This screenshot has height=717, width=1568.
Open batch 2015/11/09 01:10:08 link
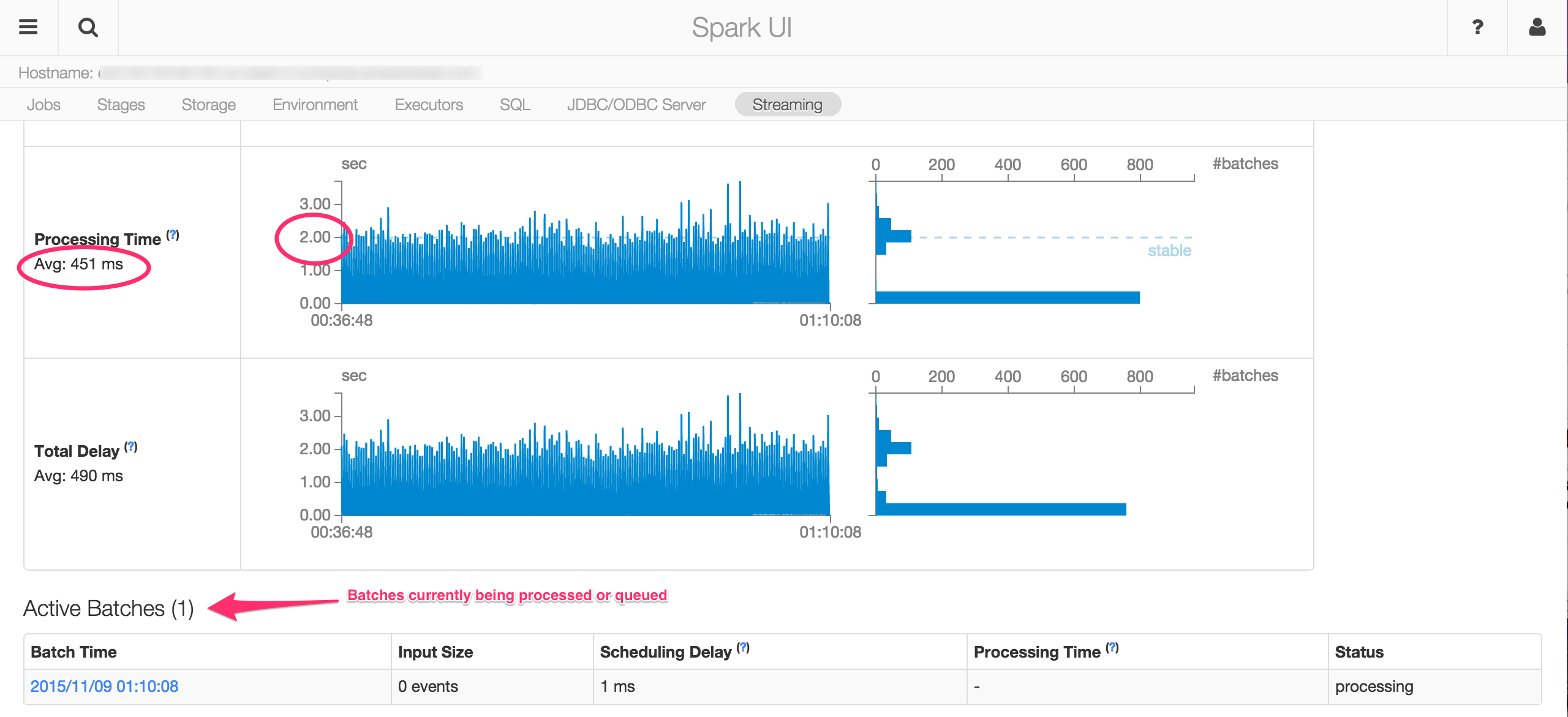point(104,686)
